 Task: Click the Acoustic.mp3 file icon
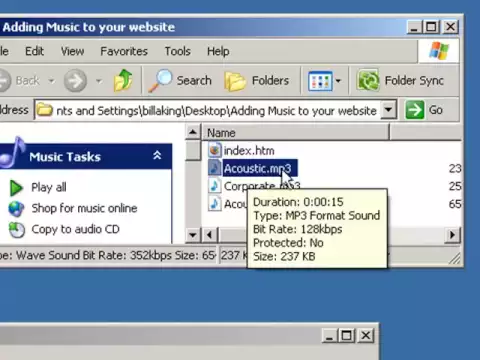coord(215,168)
